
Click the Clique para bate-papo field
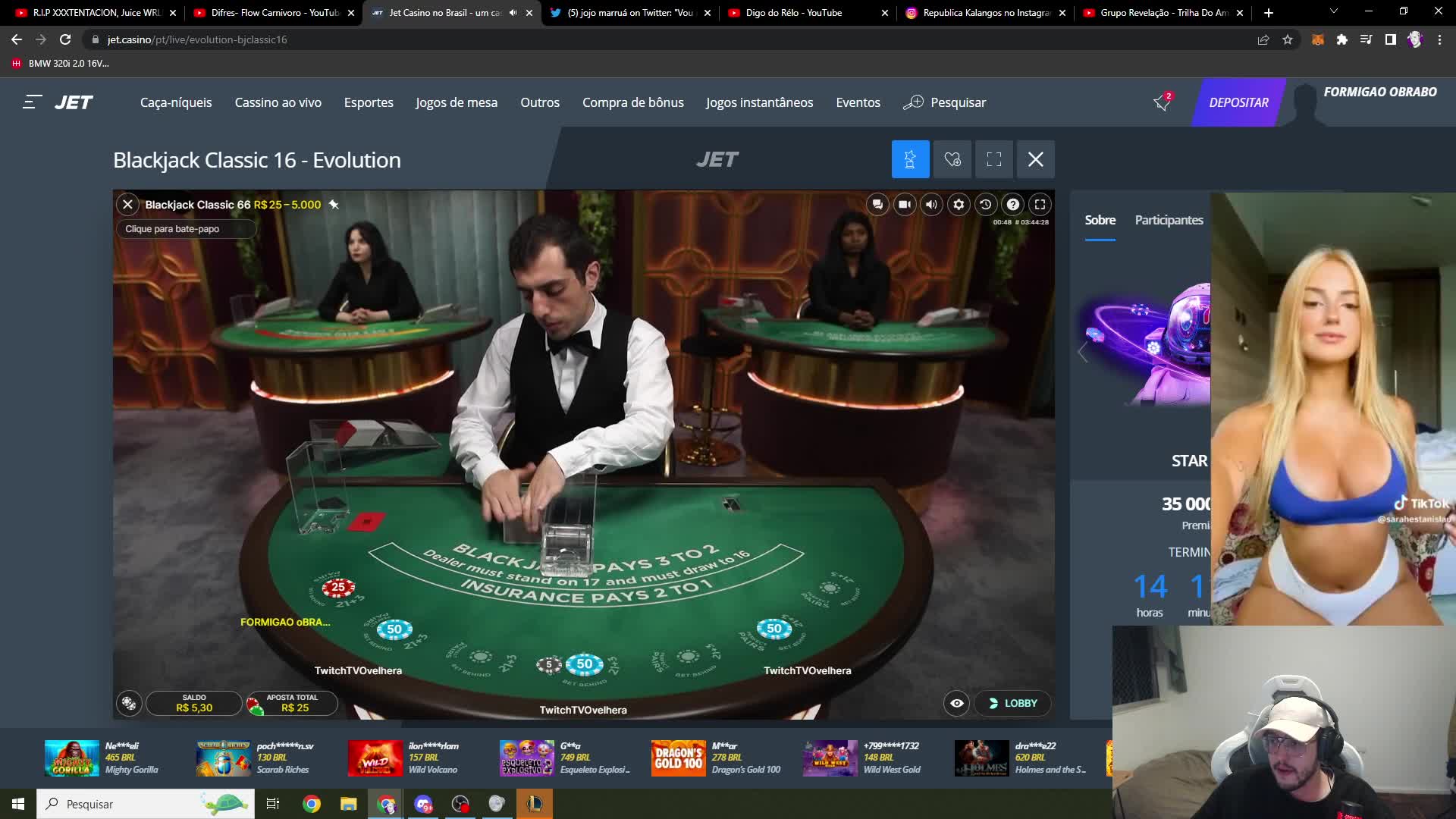[x=186, y=229]
